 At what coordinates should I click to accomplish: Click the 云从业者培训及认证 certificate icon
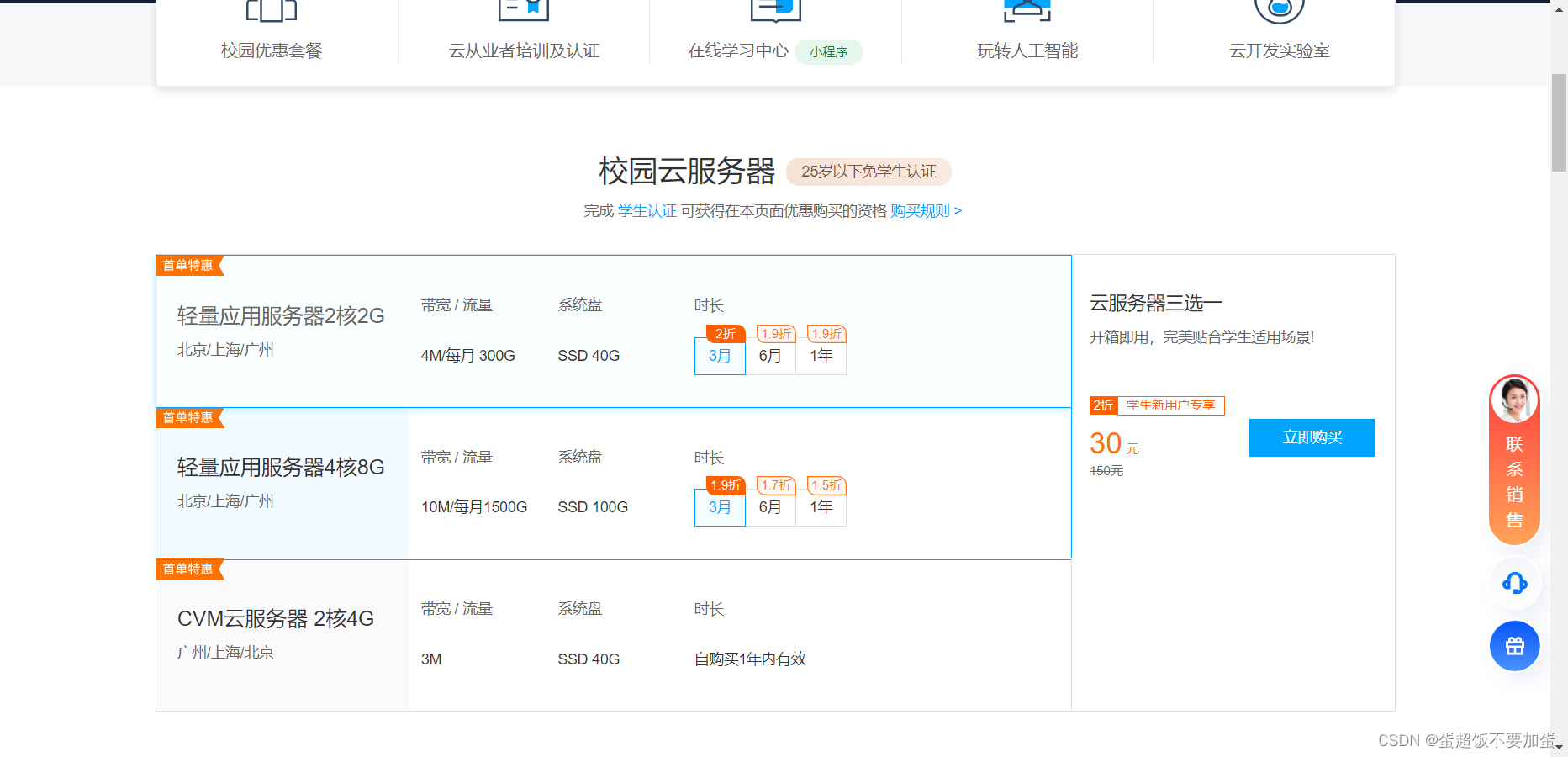tap(524, 10)
